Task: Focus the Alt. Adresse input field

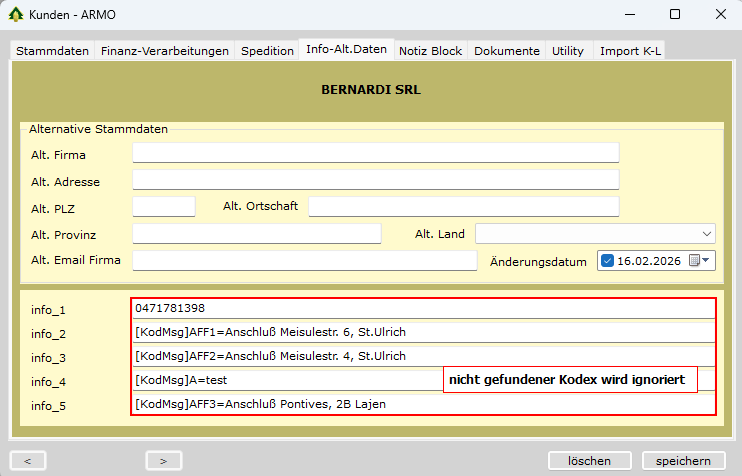Action: [375, 180]
